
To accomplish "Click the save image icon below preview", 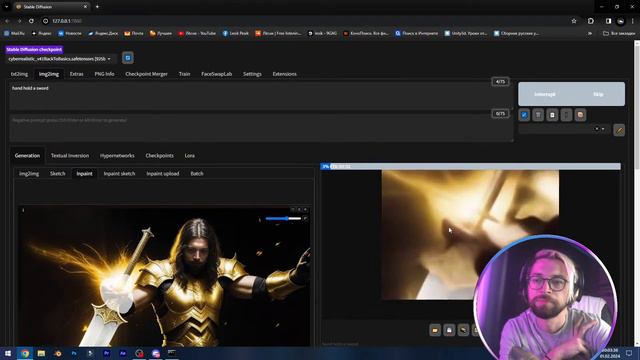I will (449, 330).
